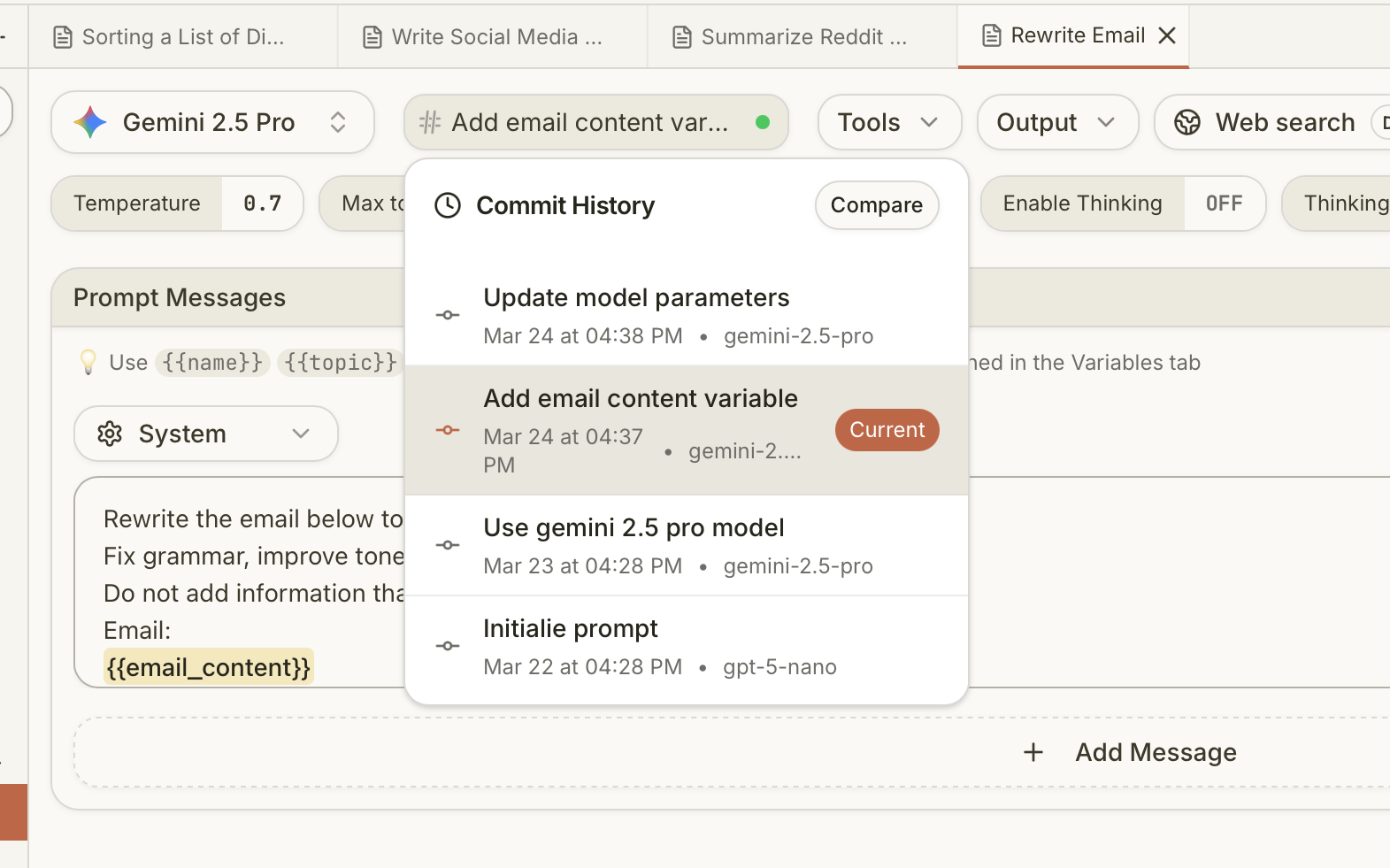Click the document icon on Rewrite Email tab

tap(992, 35)
